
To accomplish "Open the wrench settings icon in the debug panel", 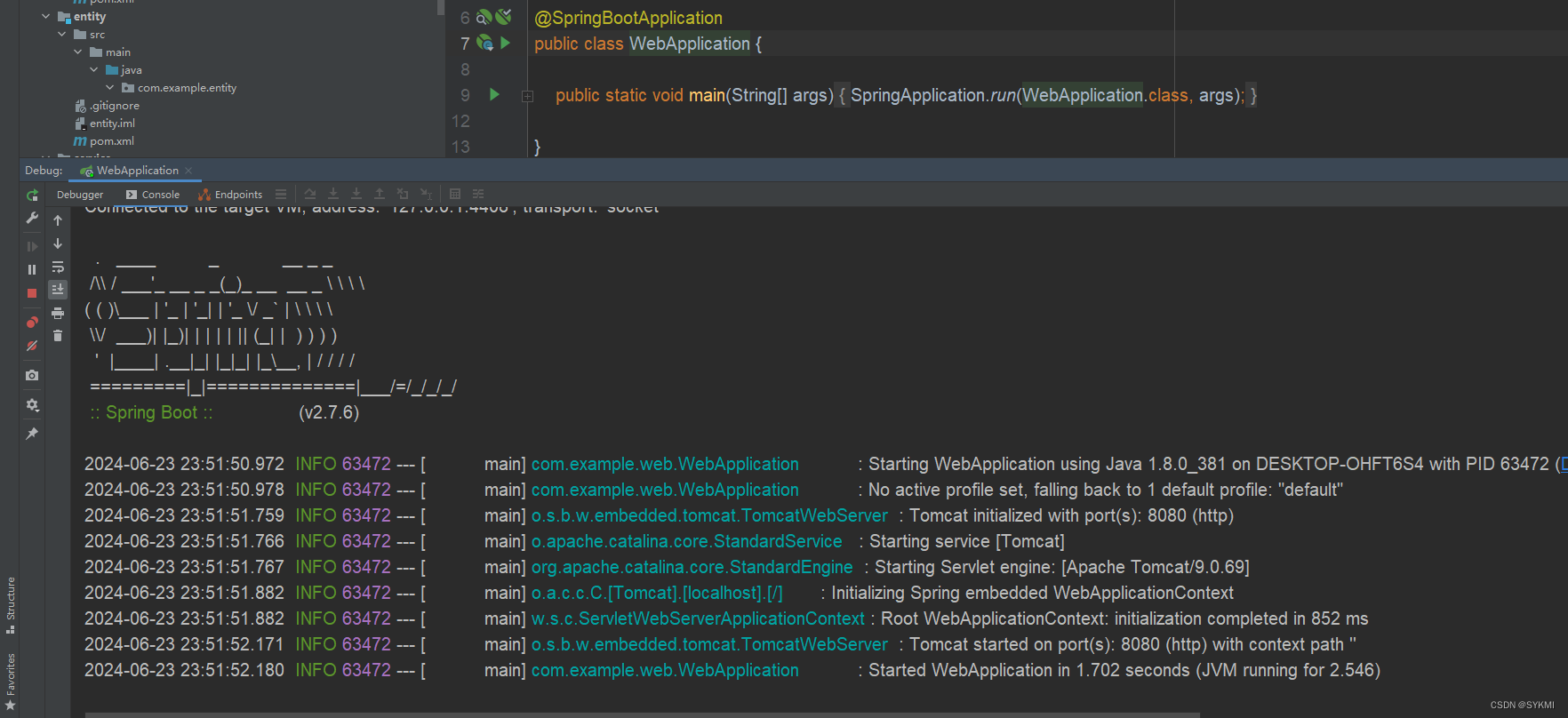I will [x=32, y=218].
